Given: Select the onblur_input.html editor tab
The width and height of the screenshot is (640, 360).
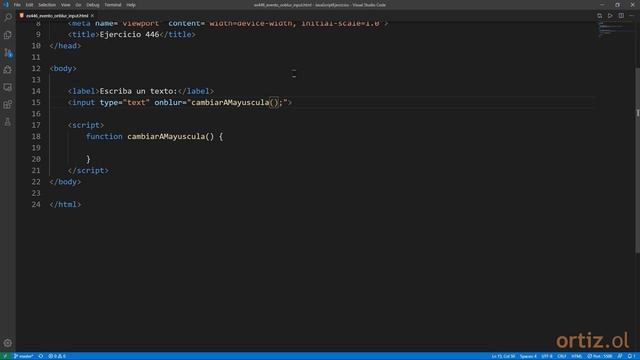Looking at the screenshot, I should 56,16.
